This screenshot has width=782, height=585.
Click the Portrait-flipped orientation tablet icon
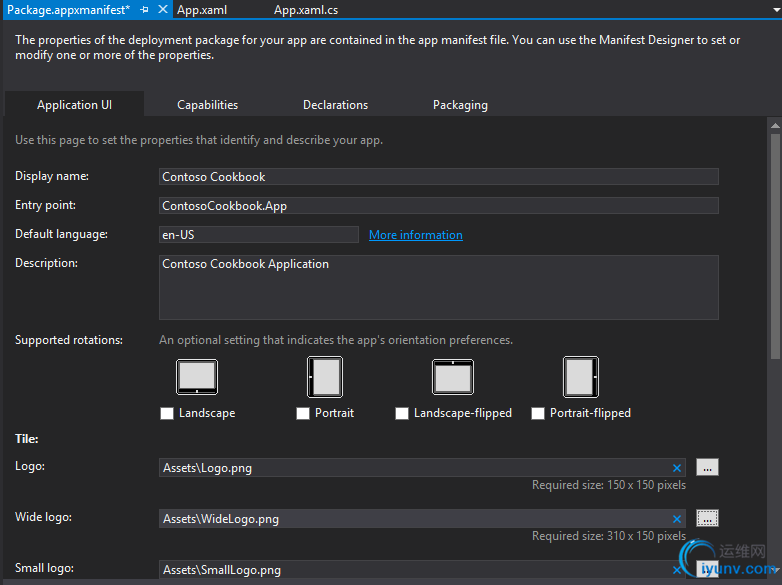(581, 377)
